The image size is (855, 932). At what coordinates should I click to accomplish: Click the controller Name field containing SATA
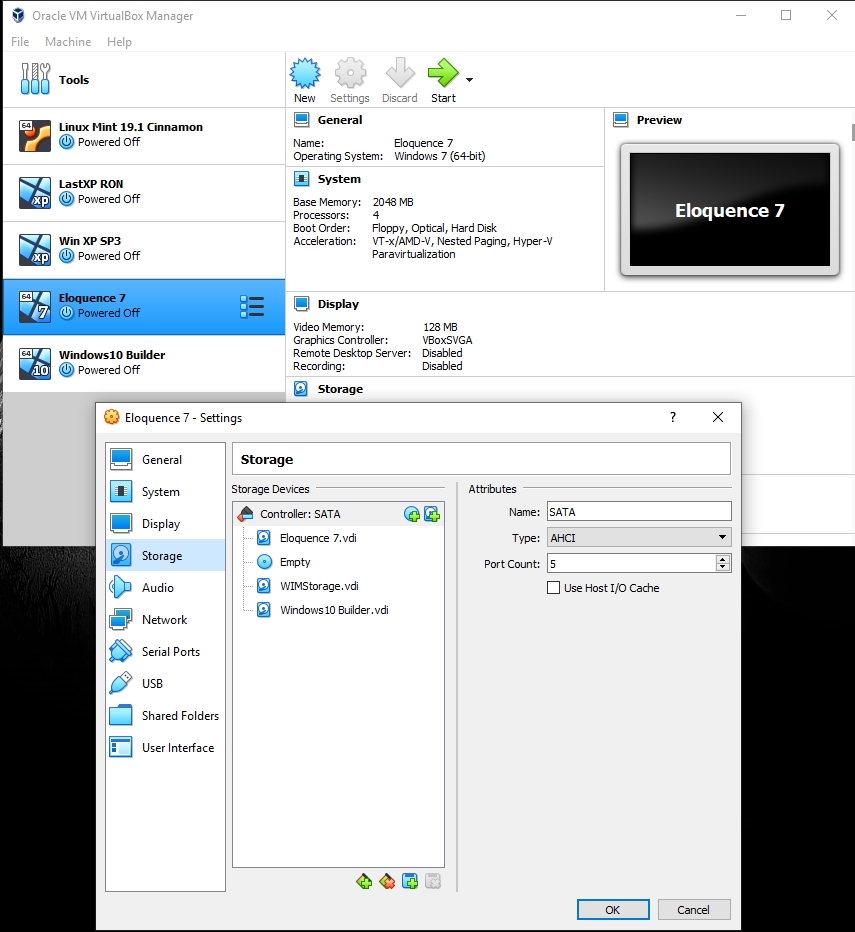639,512
